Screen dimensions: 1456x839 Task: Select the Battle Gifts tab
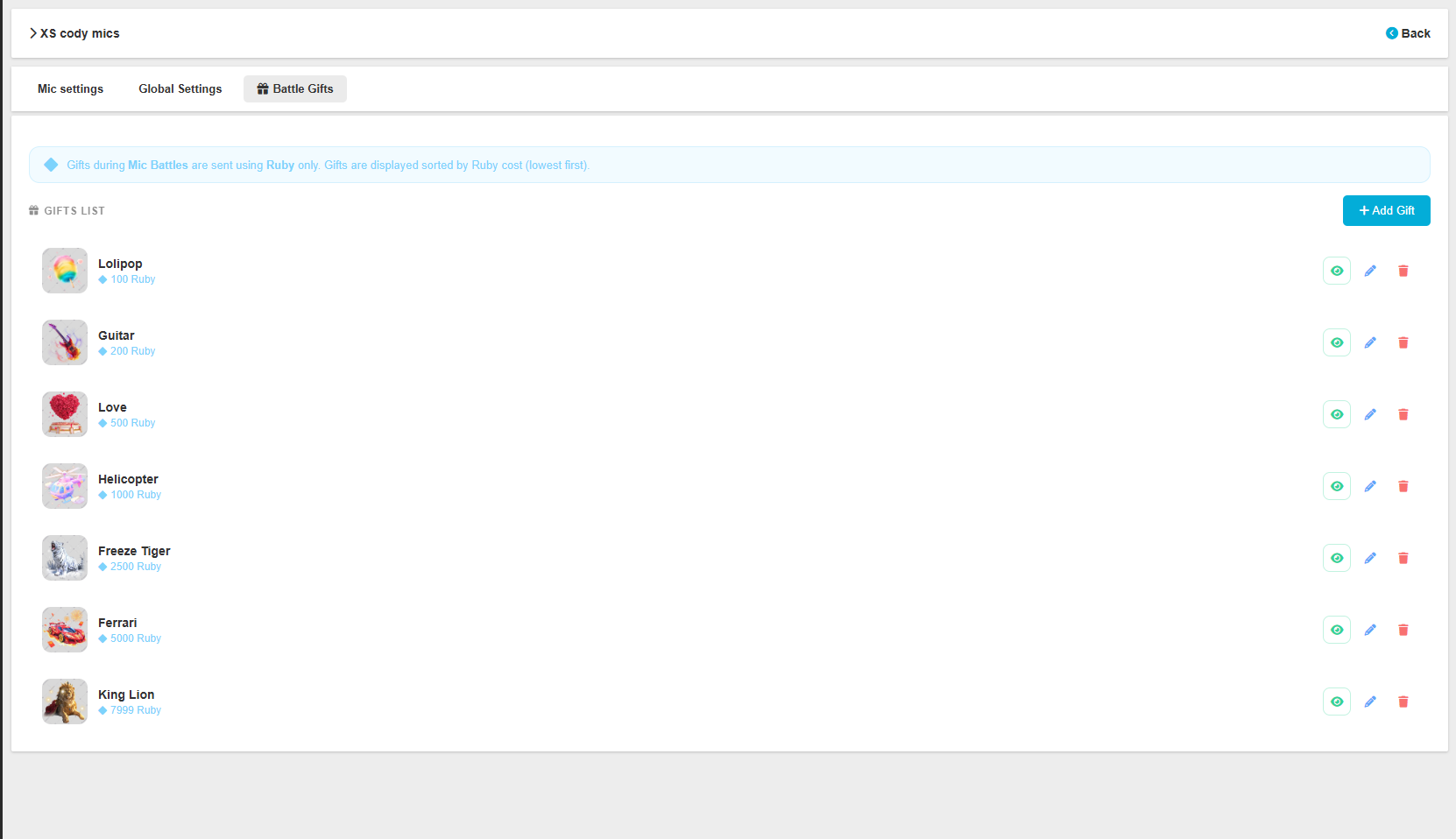point(294,88)
